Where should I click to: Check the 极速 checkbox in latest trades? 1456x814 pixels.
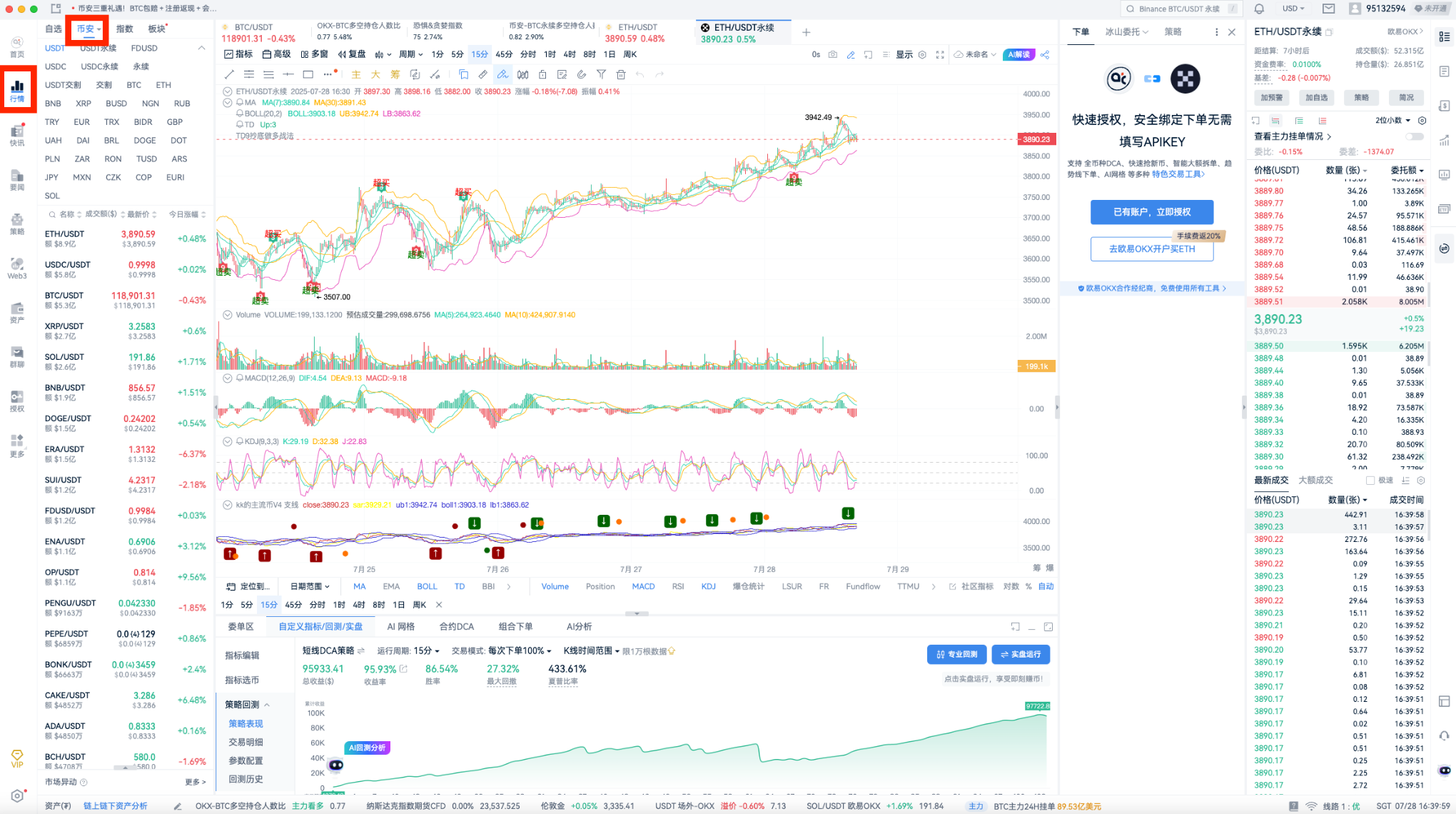tap(1370, 481)
